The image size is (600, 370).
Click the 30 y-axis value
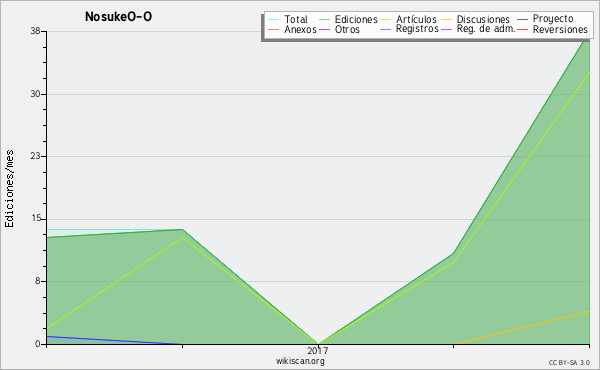click(36, 94)
